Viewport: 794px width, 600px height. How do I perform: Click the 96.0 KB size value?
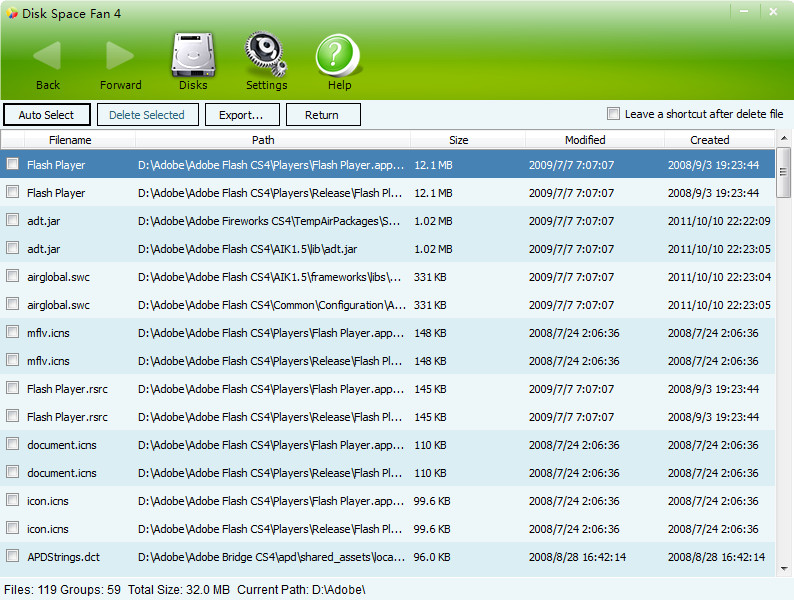(432, 557)
